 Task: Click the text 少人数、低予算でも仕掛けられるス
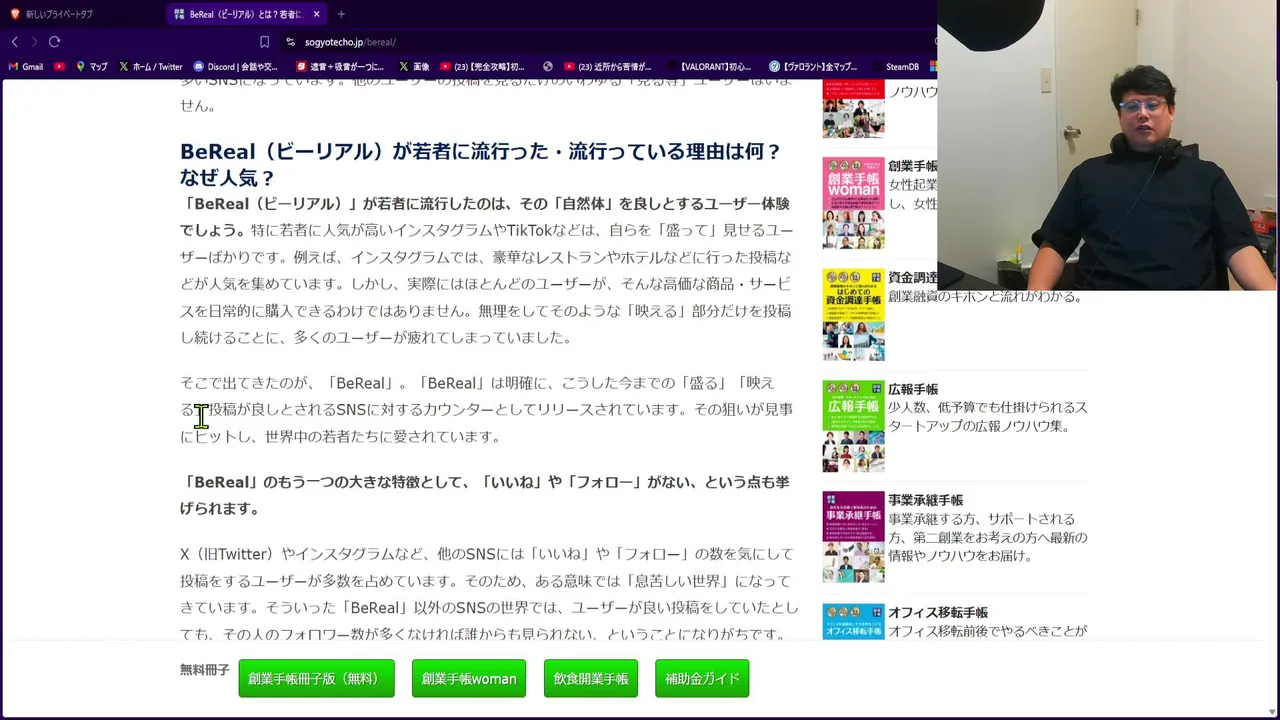click(x=988, y=408)
